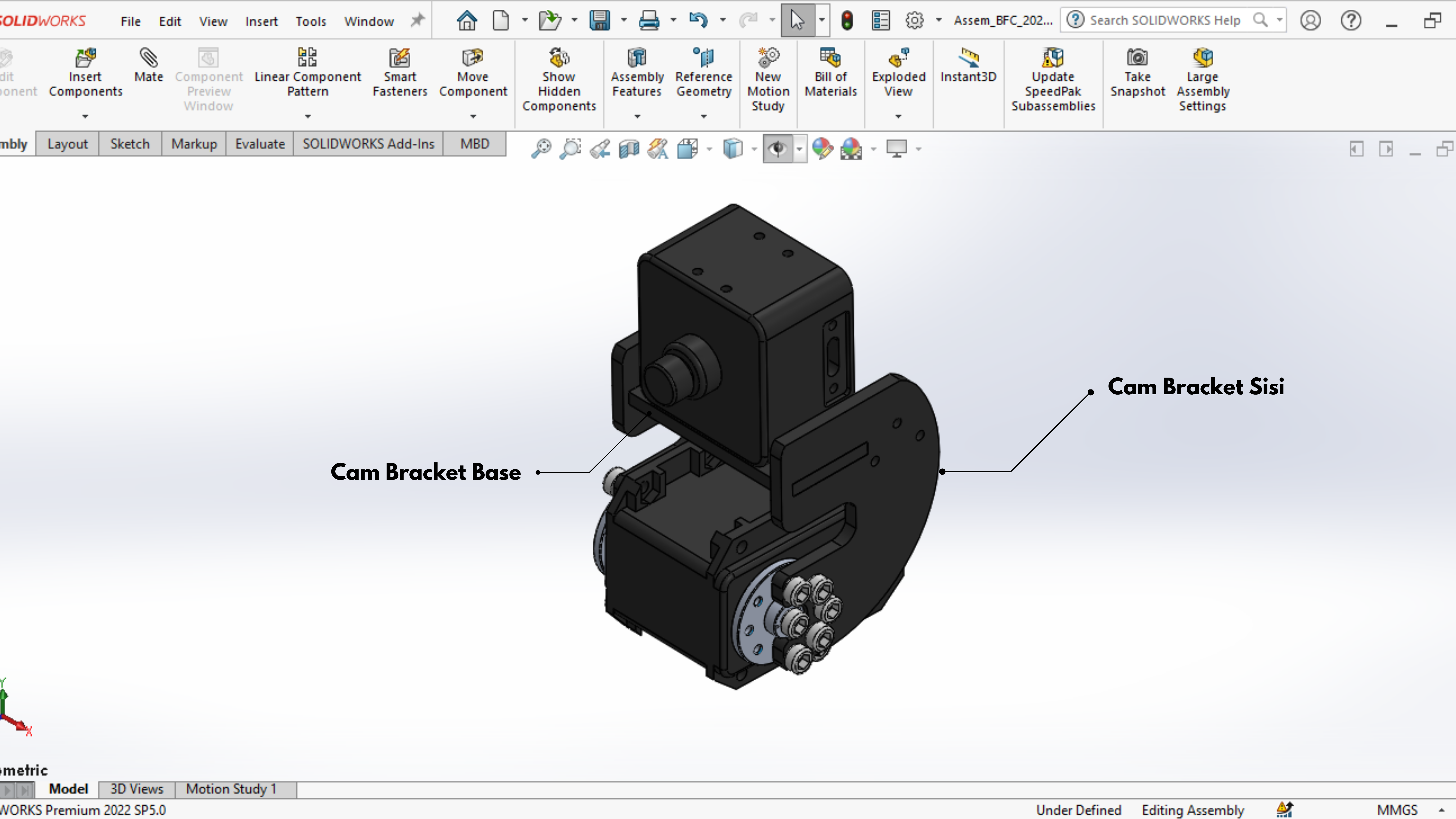This screenshot has width=1456, height=819.
Task: Open the Edit menu
Action: [170, 22]
